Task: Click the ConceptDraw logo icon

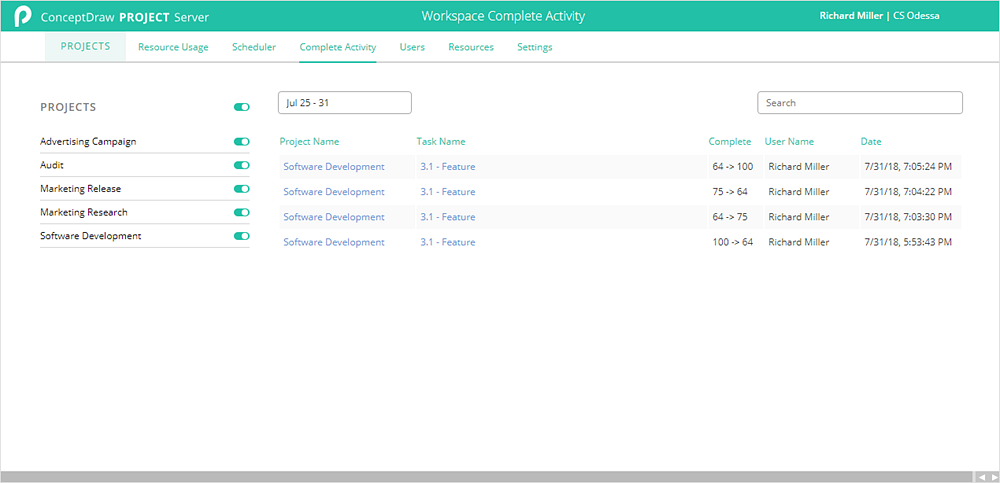Action: [x=22, y=16]
